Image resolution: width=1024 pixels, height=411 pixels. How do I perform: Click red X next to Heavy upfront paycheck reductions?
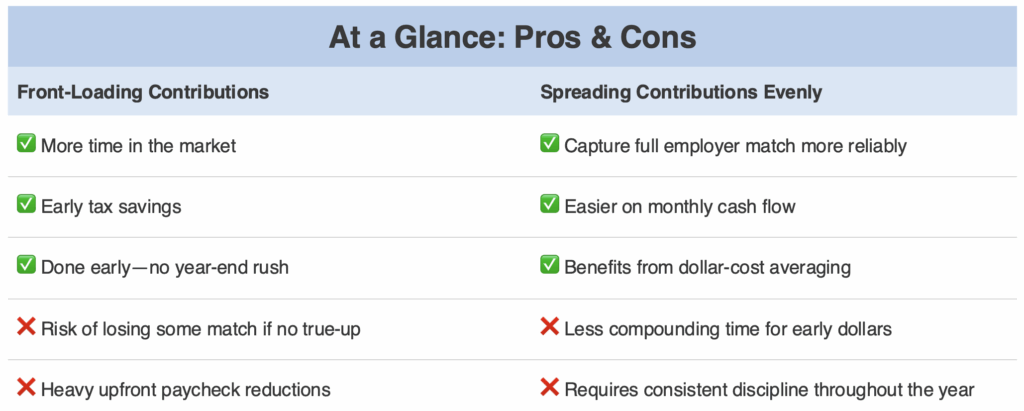click(27, 388)
